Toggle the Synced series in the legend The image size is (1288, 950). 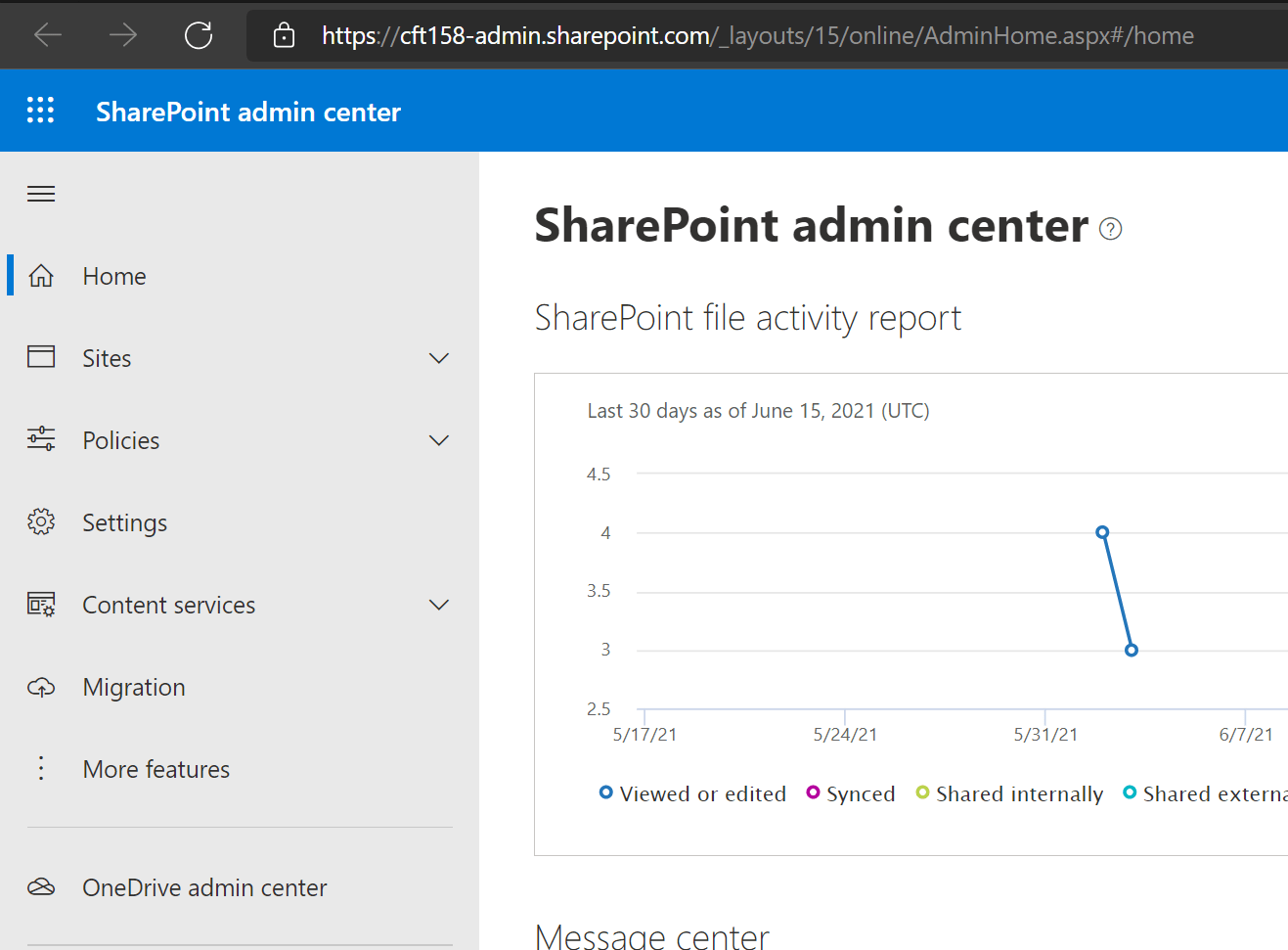850,793
